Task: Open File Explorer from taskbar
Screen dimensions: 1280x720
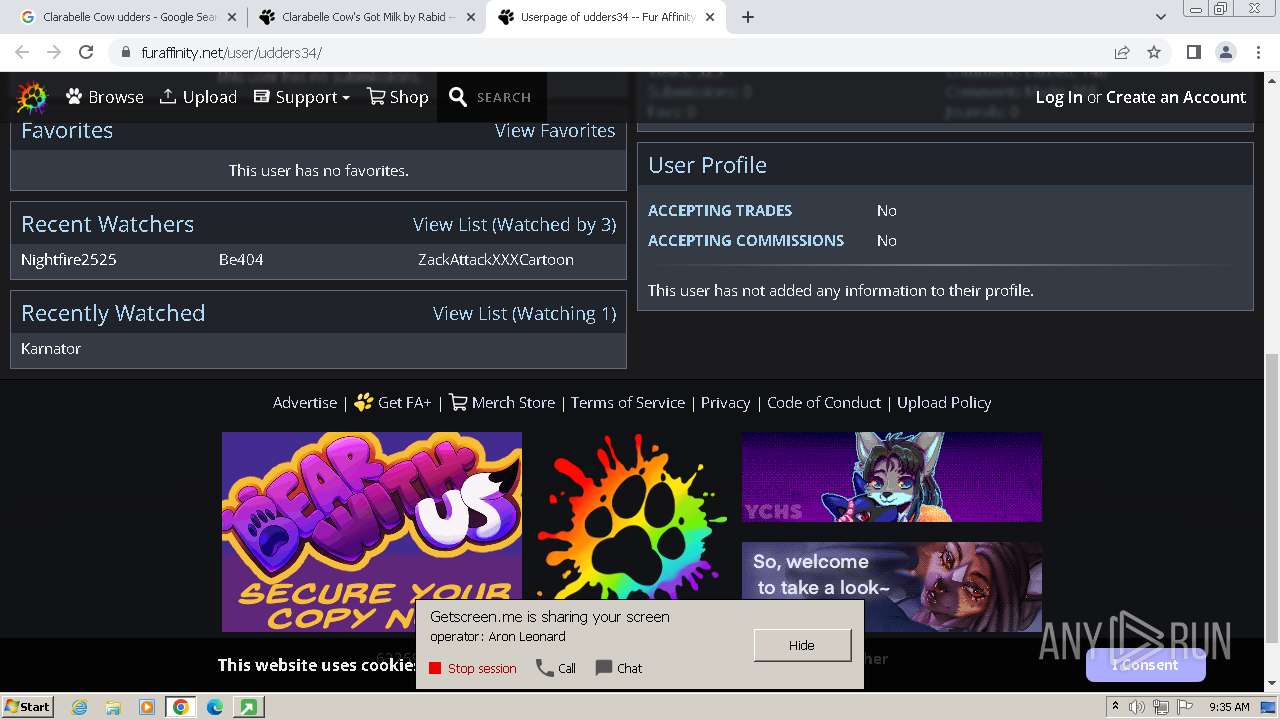Action: click(x=113, y=707)
